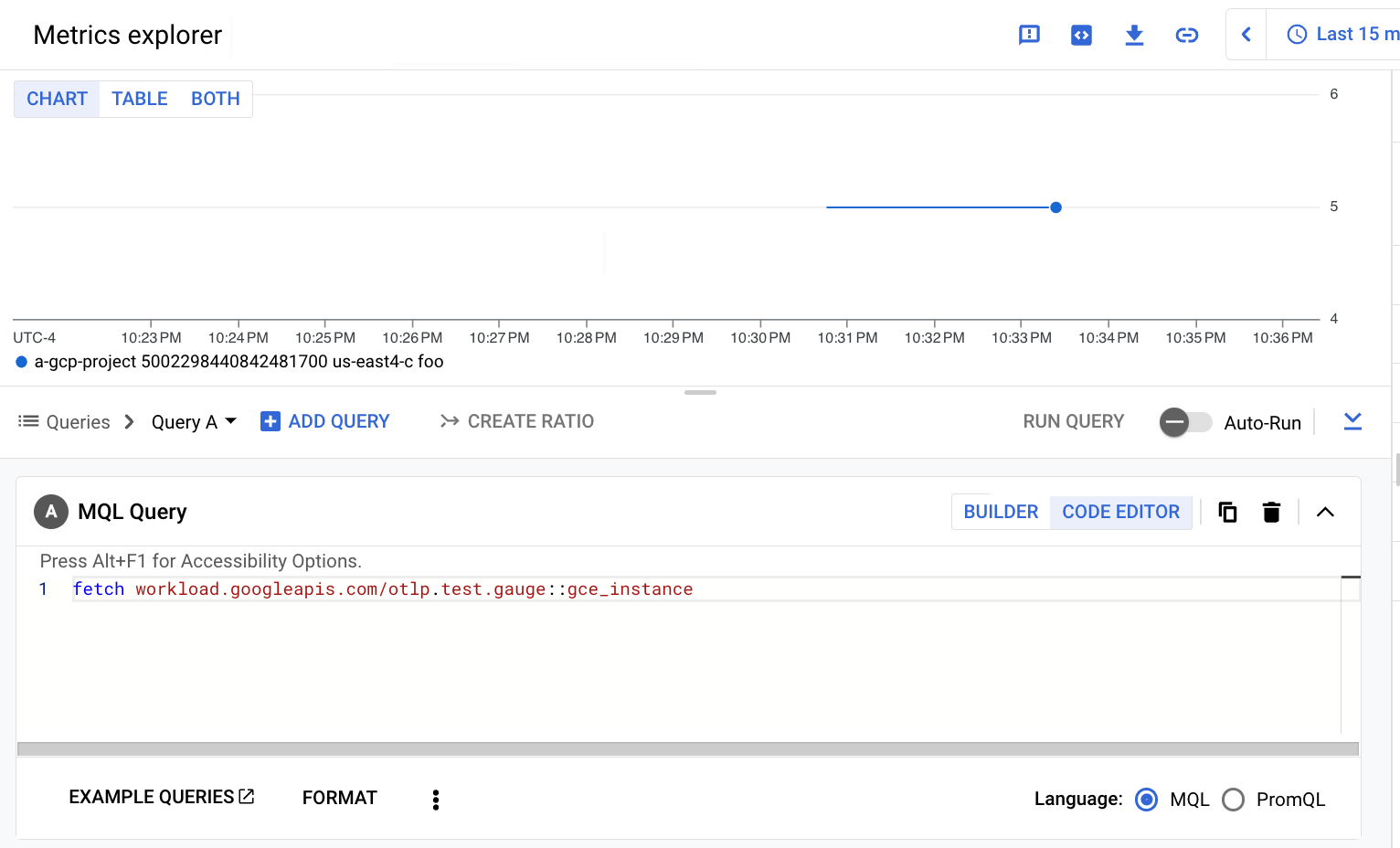The image size is (1400, 848).
Task: Switch to the TABLE view tab
Action: 140,99
